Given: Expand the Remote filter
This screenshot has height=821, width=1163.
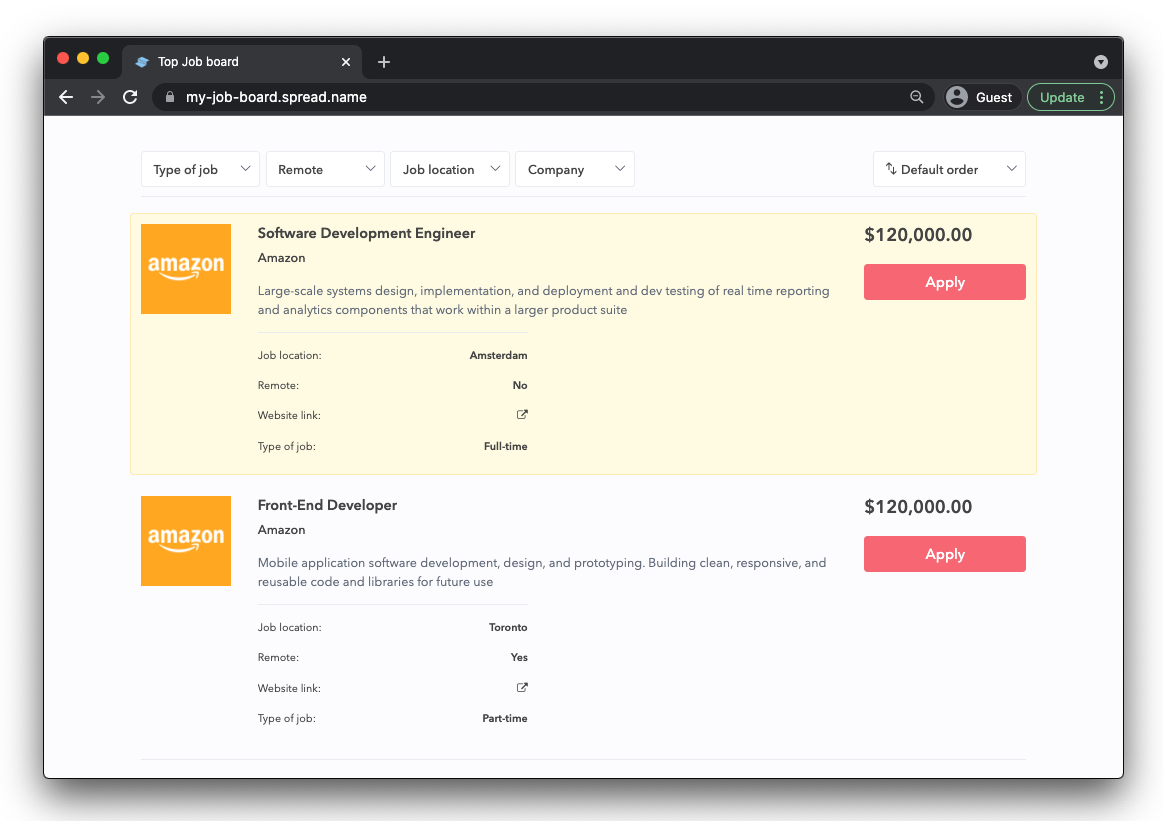Looking at the screenshot, I should pyautogui.click(x=325, y=168).
